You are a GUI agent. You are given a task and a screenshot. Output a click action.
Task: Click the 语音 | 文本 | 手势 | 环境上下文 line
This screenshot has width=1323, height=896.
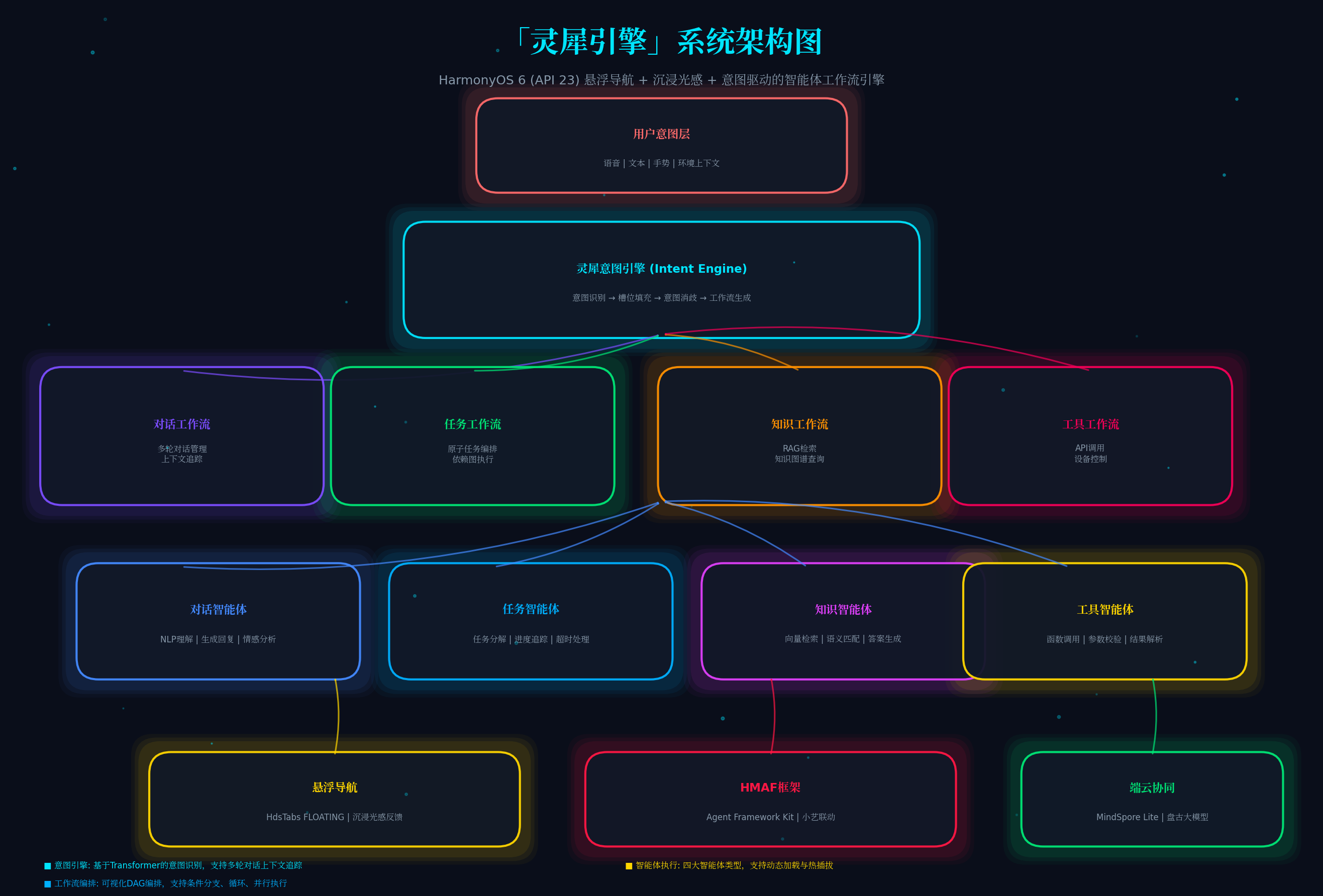tap(661, 163)
